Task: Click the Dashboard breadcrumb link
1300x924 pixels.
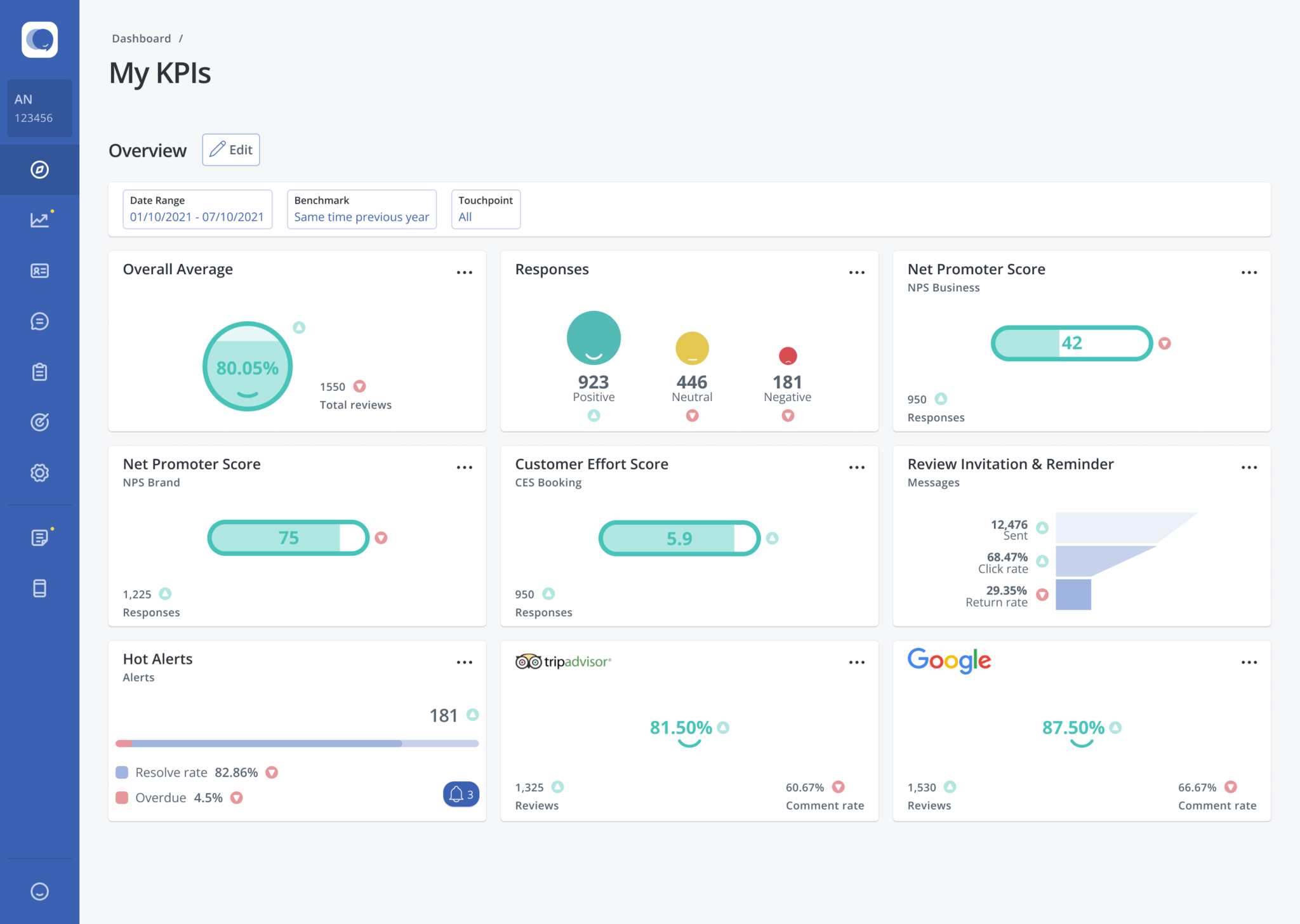Action: [141, 38]
